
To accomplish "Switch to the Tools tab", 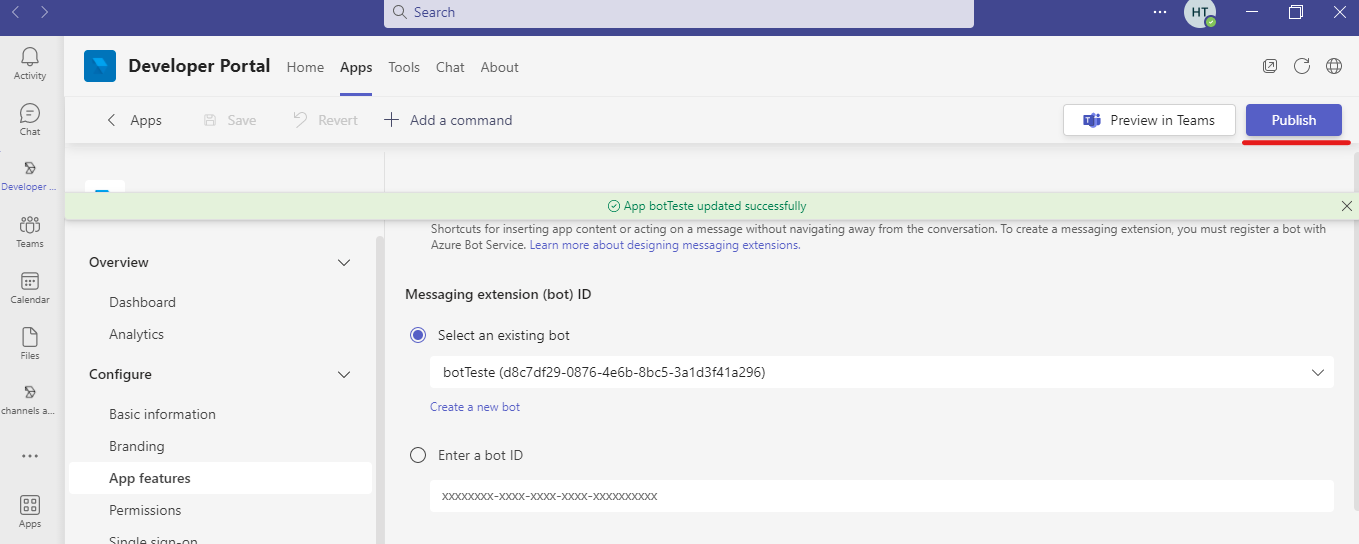I will coord(404,67).
